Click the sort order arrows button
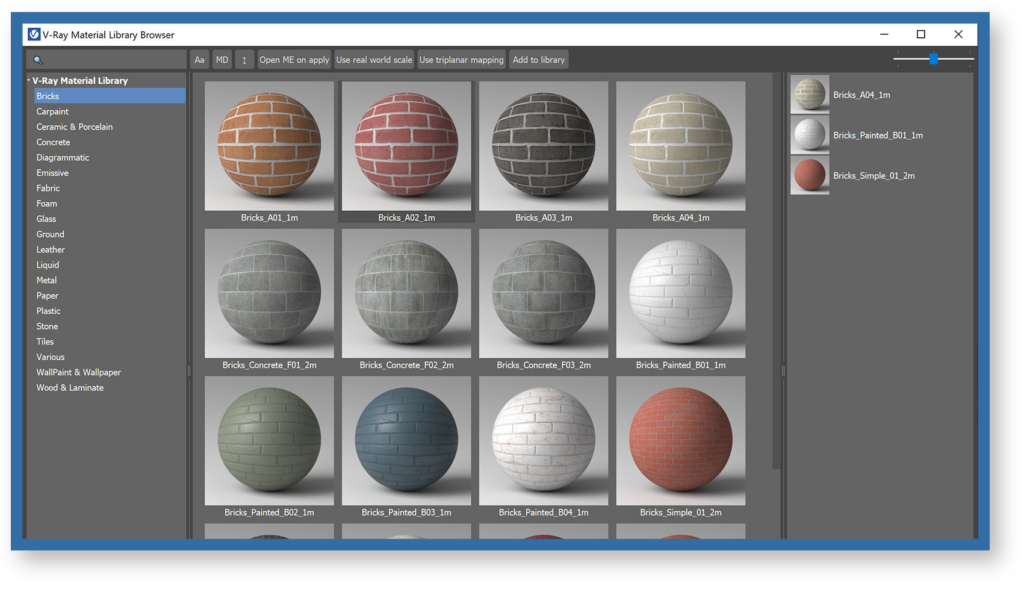This screenshot has width=1024, height=592. pos(244,59)
